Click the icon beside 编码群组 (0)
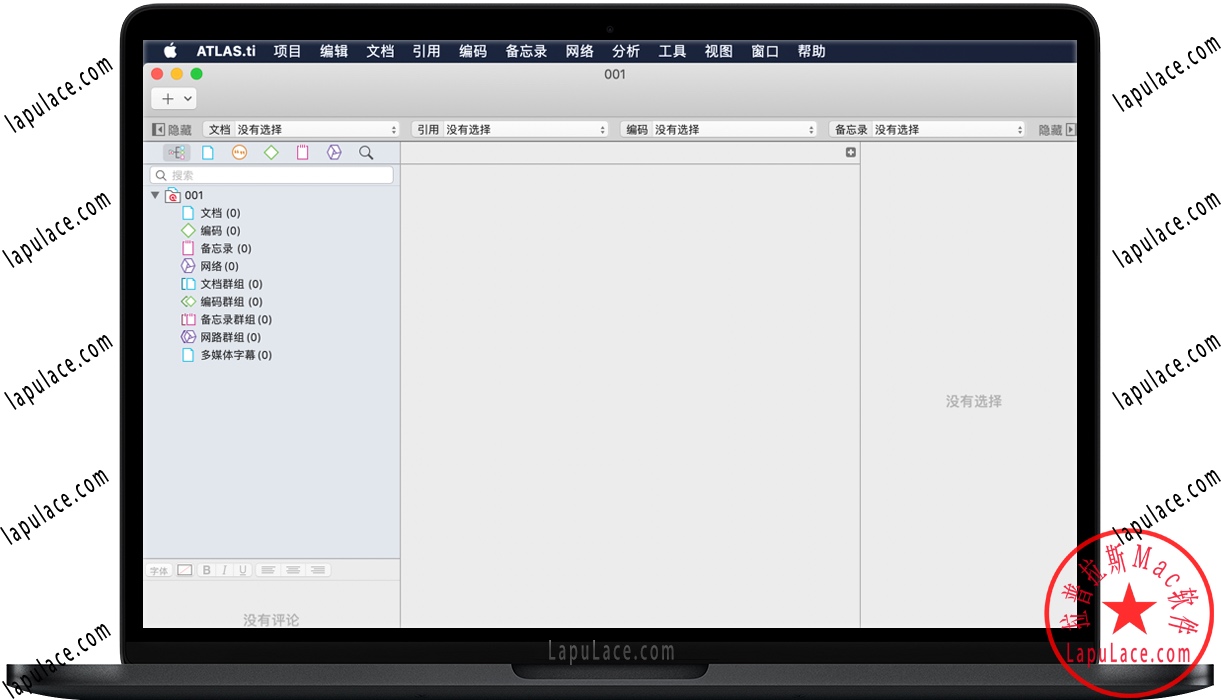The width and height of the screenshot is (1221, 700). [x=188, y=302]
